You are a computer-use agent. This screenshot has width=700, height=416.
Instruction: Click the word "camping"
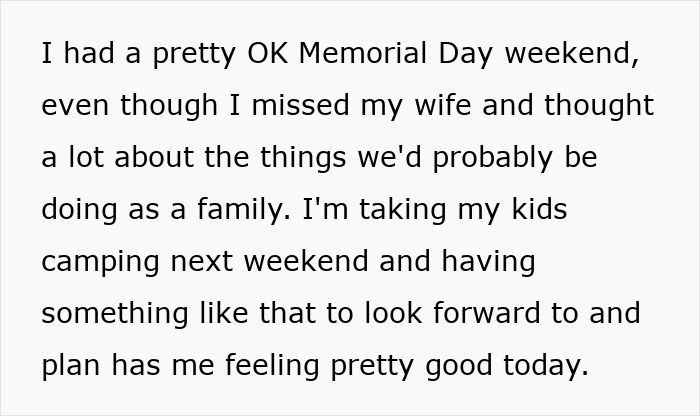[100, 262]
